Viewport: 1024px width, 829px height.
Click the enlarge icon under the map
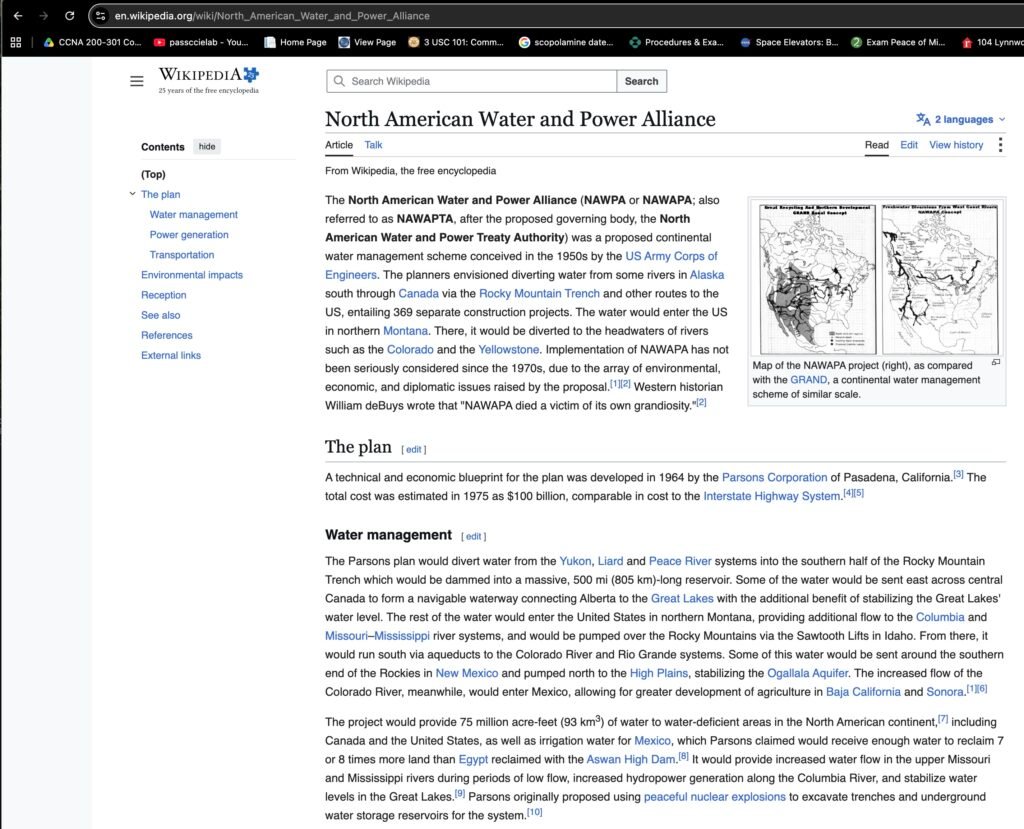point(995,362)
